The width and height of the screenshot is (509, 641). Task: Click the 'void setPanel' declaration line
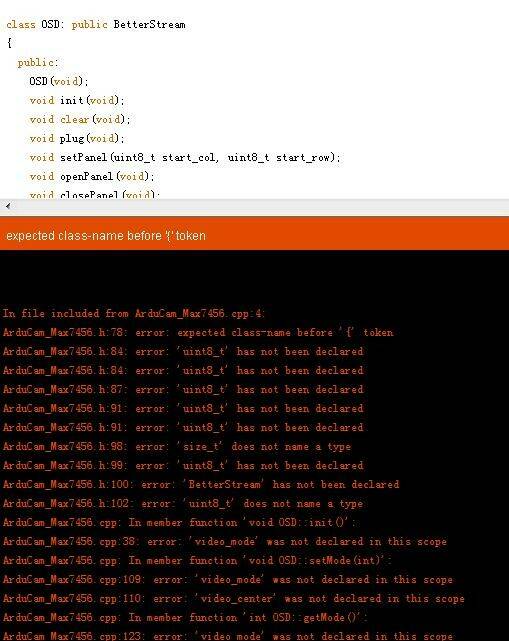(x=184, y=157)
